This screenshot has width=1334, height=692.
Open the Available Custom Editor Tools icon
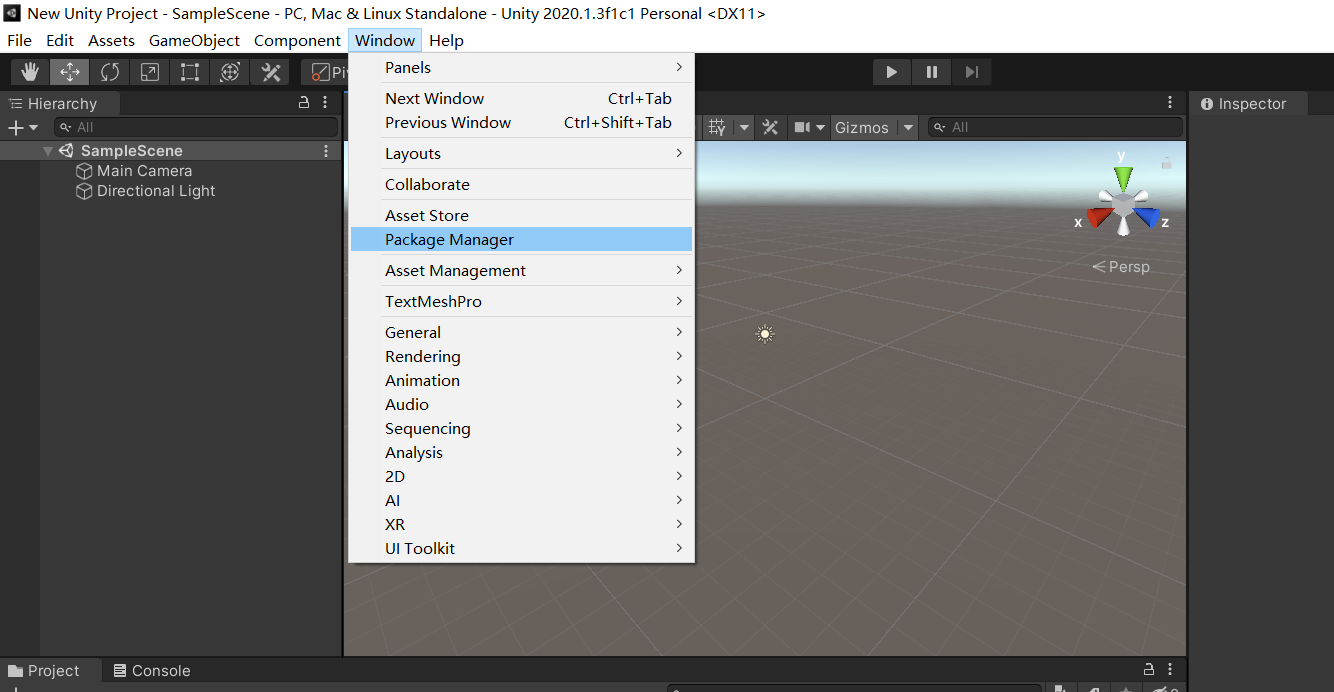[x=268, y=71]
